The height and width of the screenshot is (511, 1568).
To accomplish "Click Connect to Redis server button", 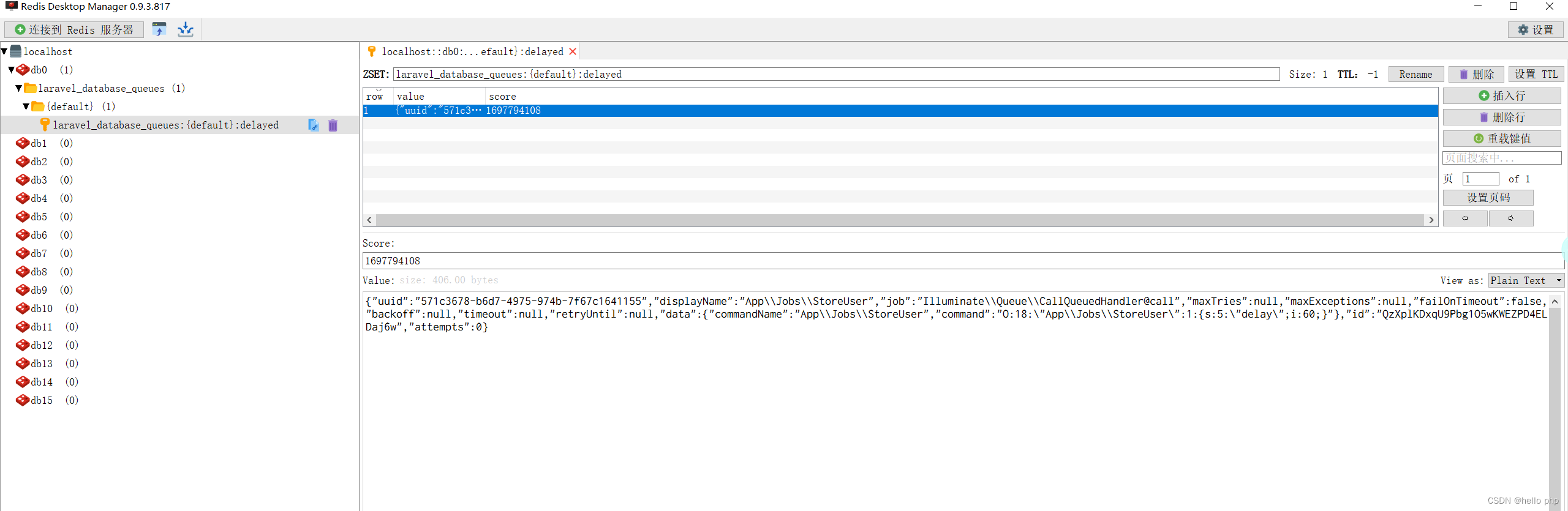I will 74,30.
